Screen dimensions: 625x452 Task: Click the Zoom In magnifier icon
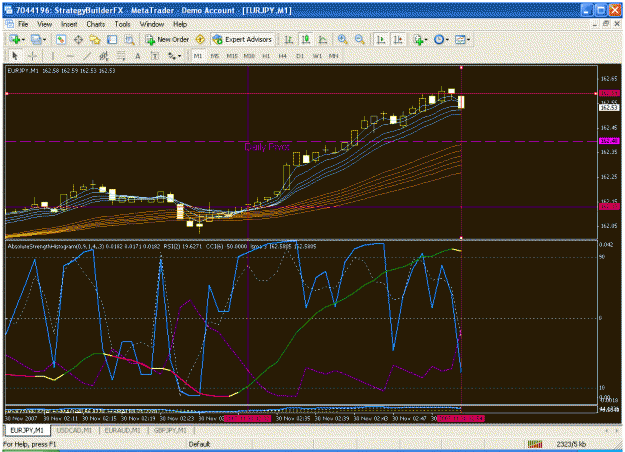(x=342, y=39)
